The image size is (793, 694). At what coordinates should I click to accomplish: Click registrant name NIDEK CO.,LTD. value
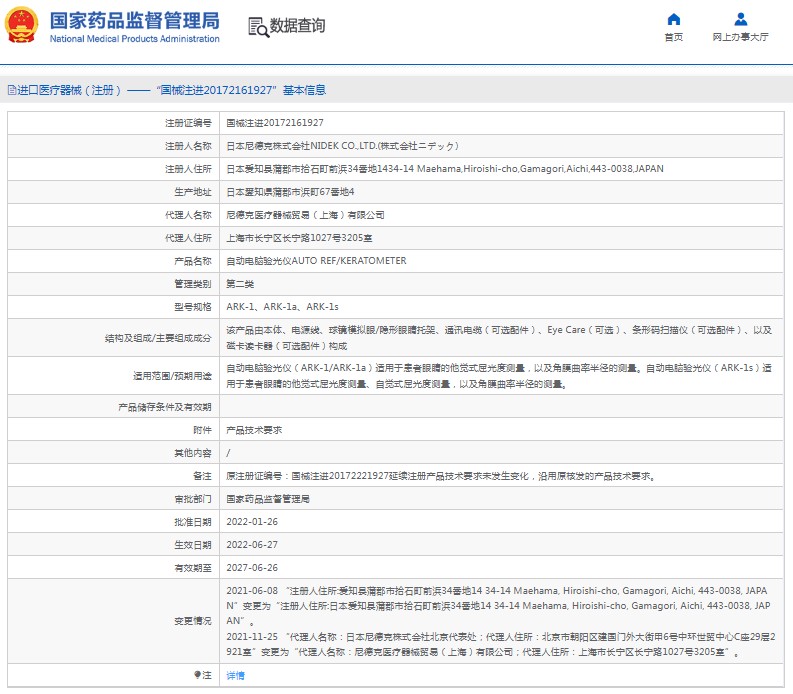coord(342,146)
